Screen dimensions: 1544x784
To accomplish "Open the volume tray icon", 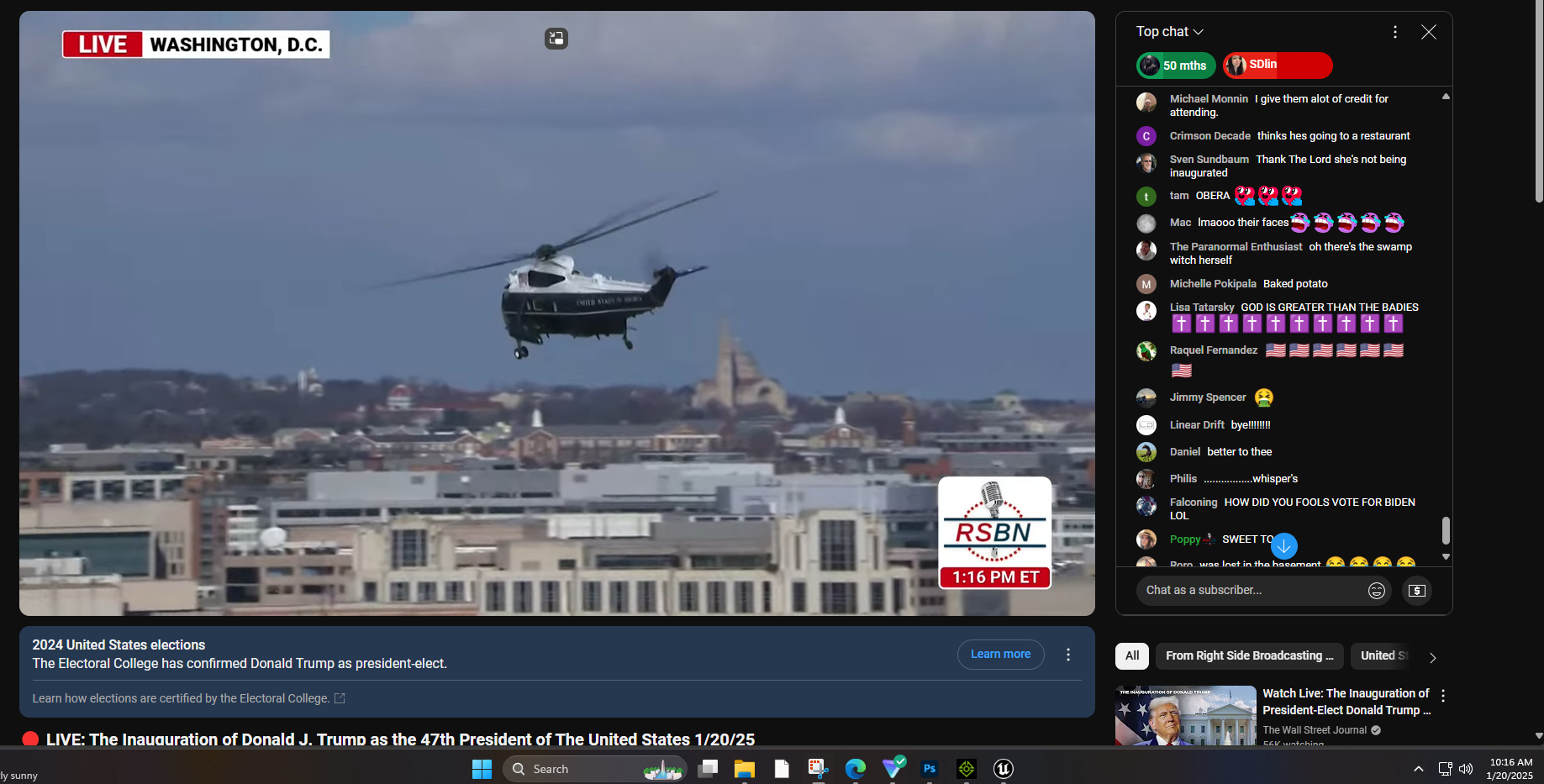I will (1466, 769).
